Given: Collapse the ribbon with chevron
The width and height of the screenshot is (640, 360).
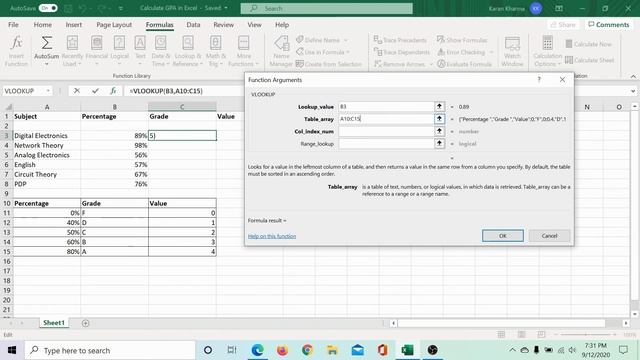Looking at the screenshot, I should tap(633, 76).
